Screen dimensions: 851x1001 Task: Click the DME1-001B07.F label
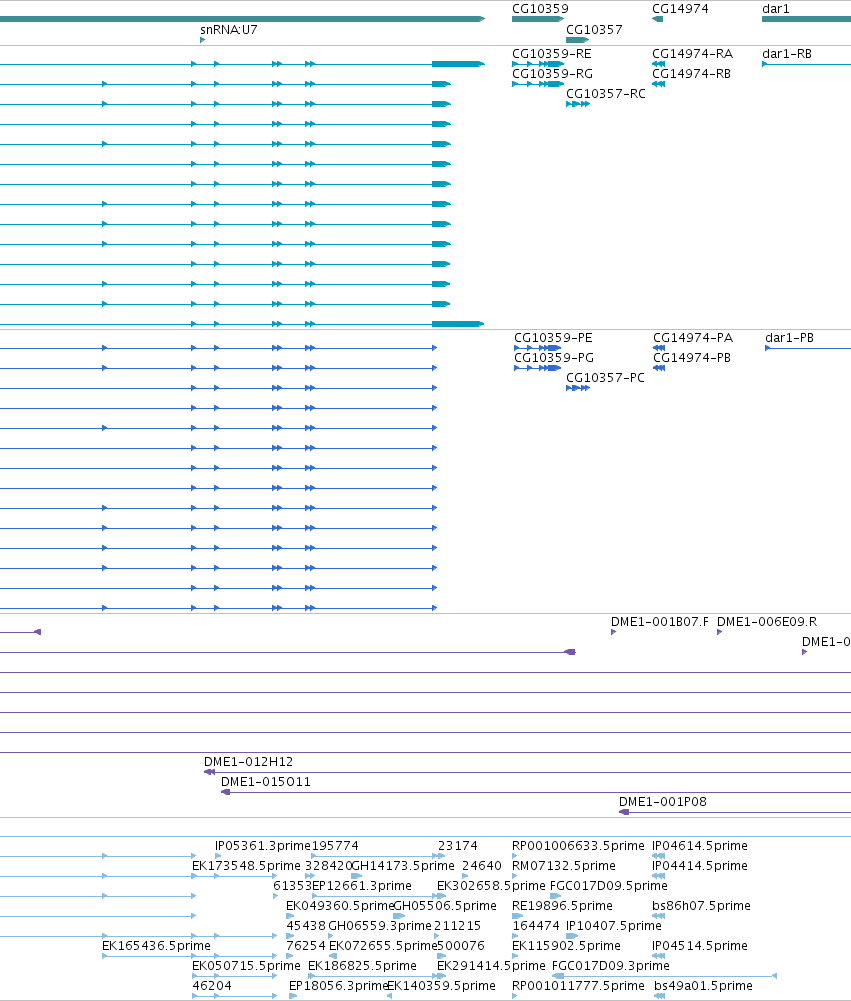point(659,622)
